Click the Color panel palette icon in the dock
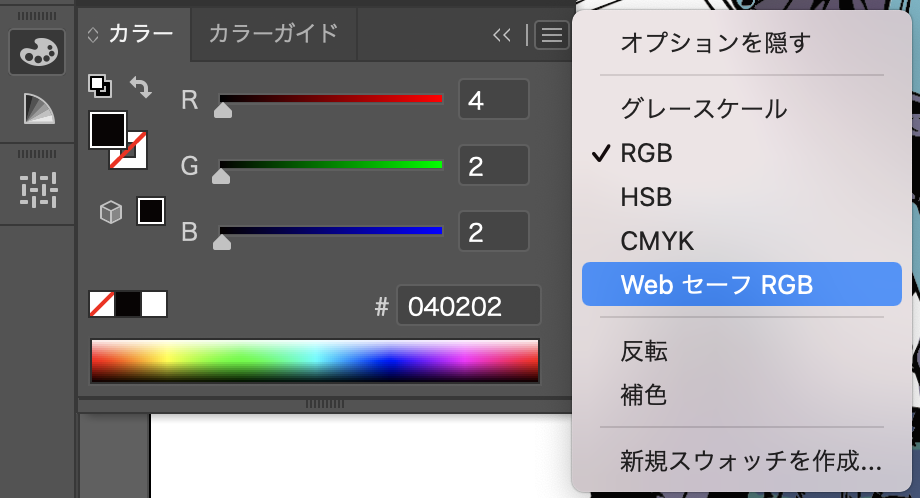The width and height of the screenshot is (920, 498). click(x=38, y=52)
